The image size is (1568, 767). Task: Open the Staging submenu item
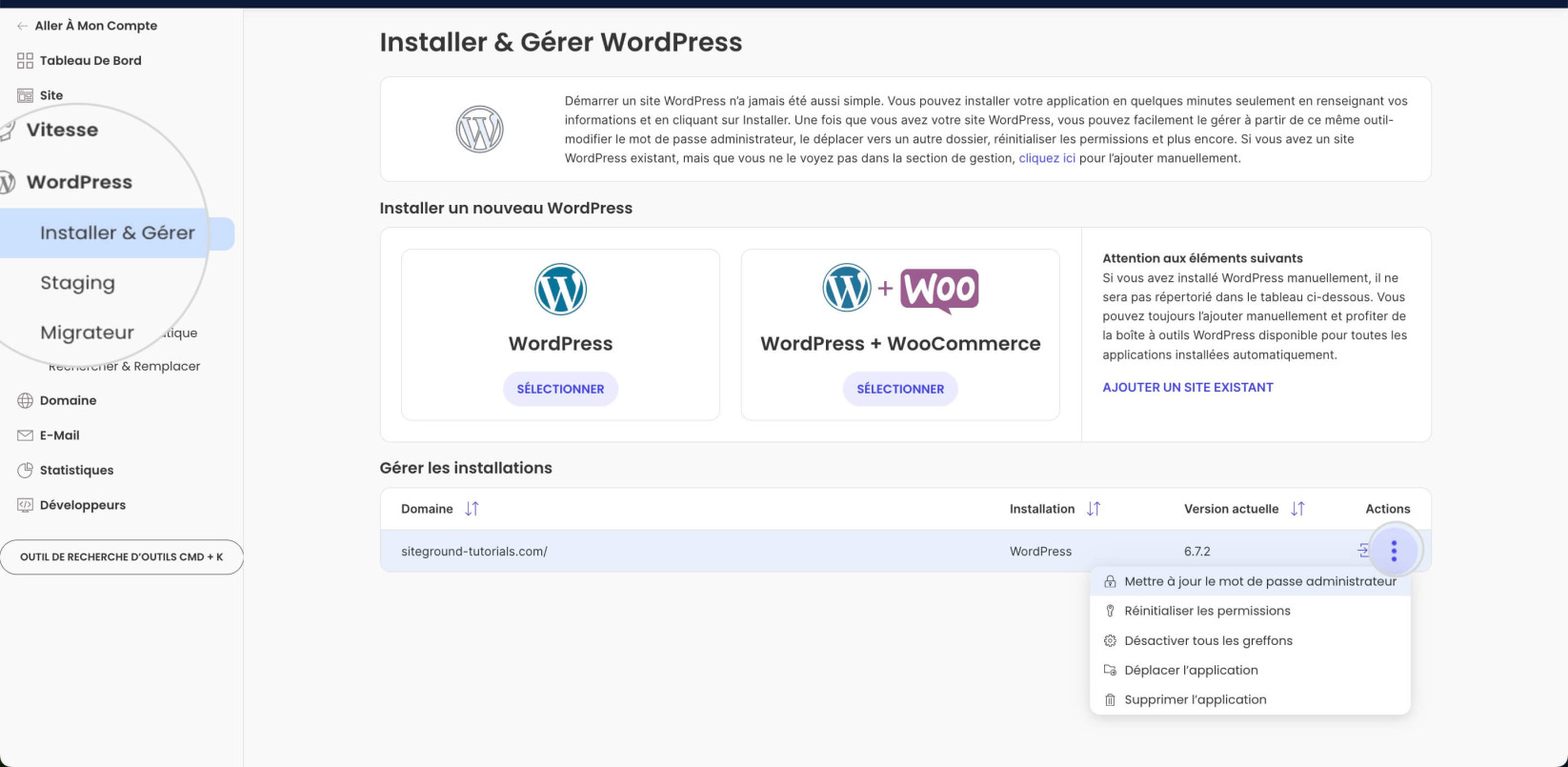click(77, 283)
